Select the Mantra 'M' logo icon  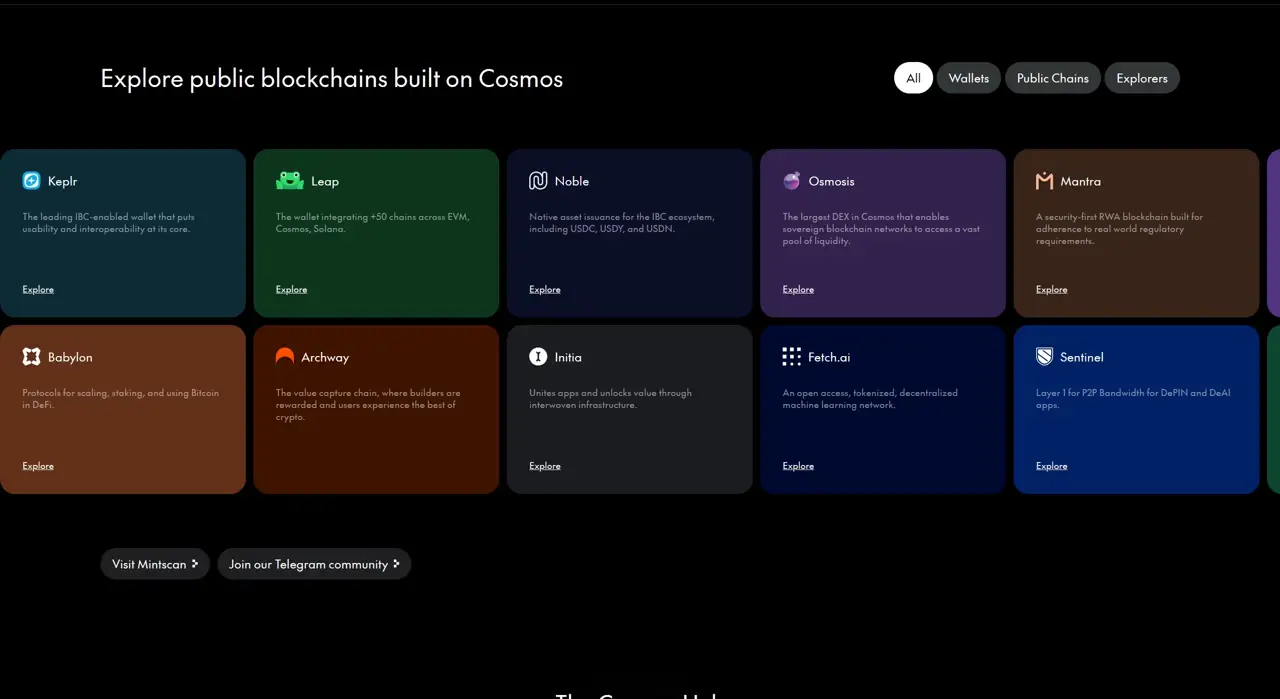[x=1045, y=181]
